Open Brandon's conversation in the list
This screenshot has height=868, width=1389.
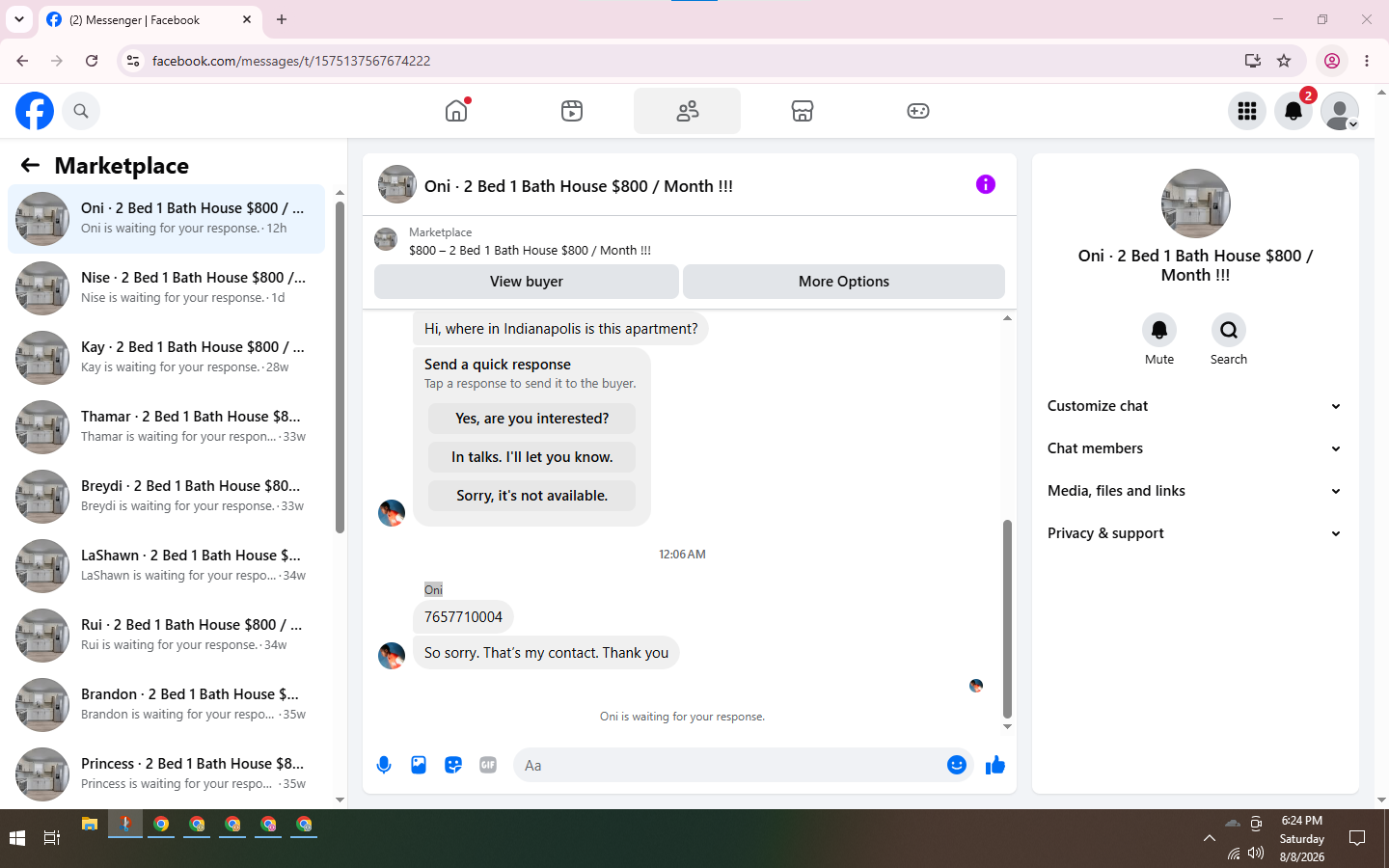[166, 705]
